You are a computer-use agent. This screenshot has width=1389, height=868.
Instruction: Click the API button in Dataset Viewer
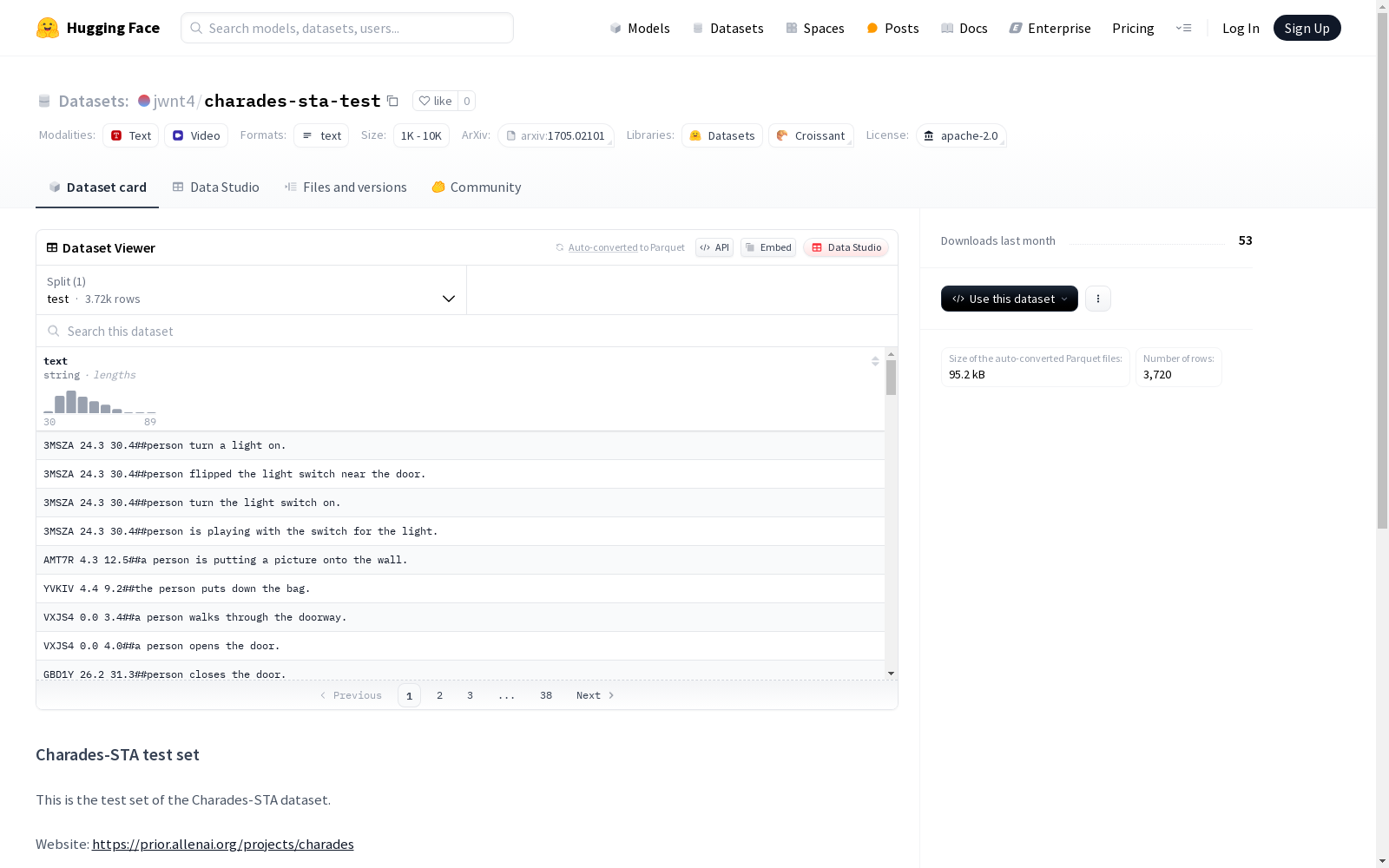pyautogui.click(x=714, y=247)
